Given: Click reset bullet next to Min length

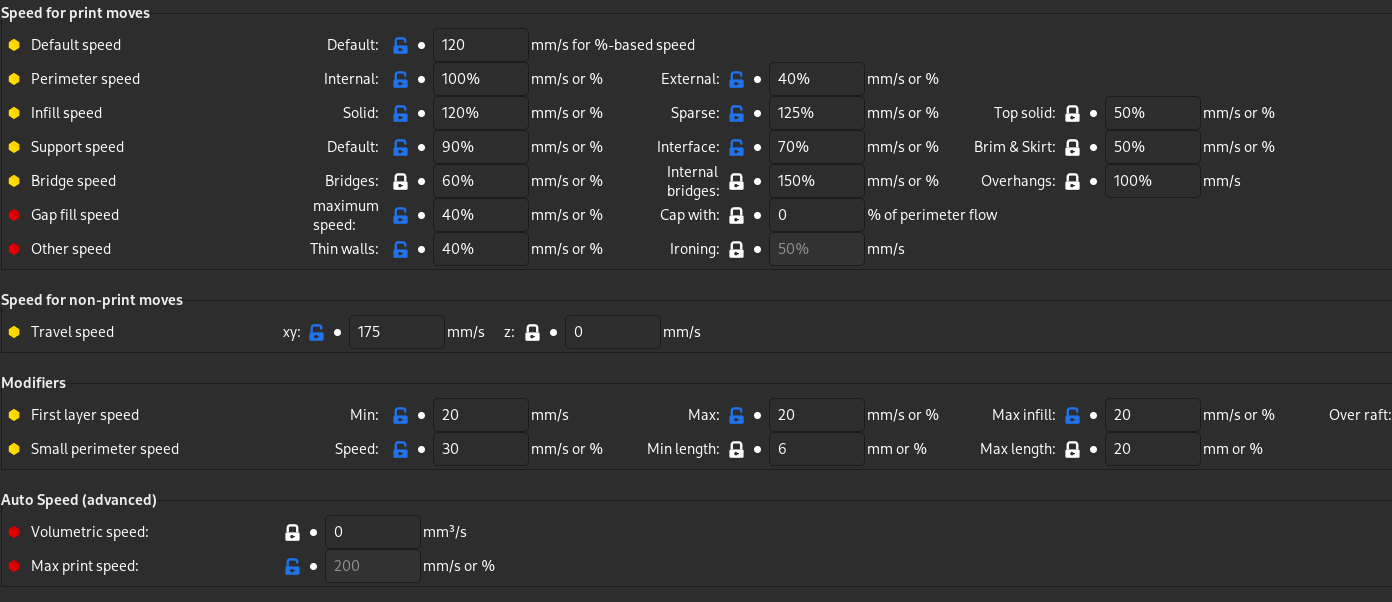Looking at the screenshot, I should 757,449.
